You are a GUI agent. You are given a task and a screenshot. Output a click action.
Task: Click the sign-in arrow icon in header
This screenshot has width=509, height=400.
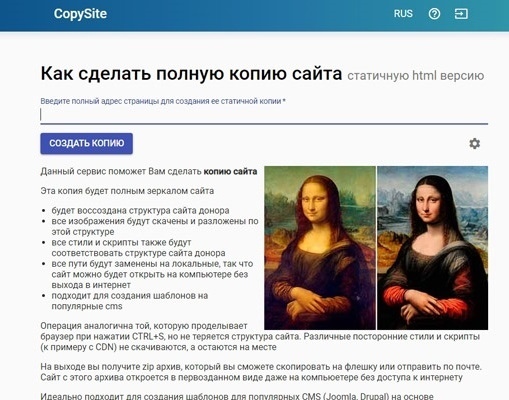(461, 14)
